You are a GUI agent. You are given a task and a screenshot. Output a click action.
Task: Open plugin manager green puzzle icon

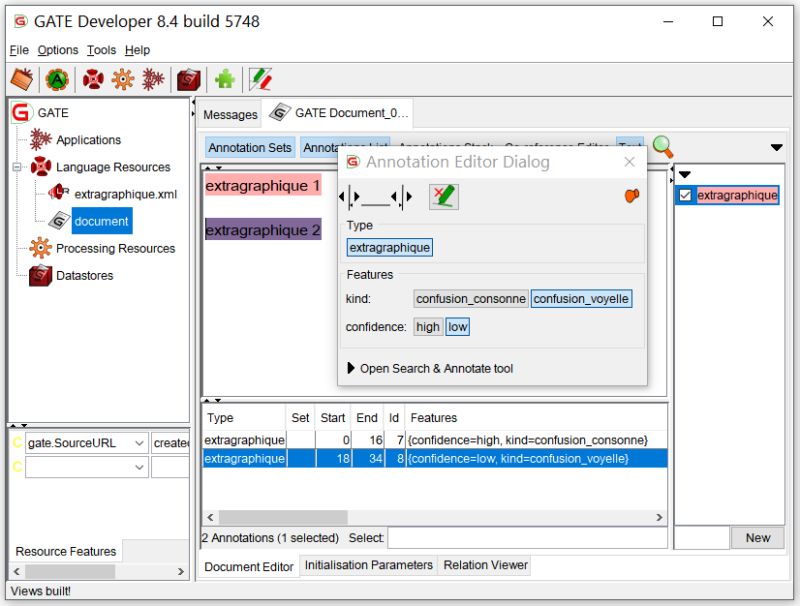[x=224, y=80]
